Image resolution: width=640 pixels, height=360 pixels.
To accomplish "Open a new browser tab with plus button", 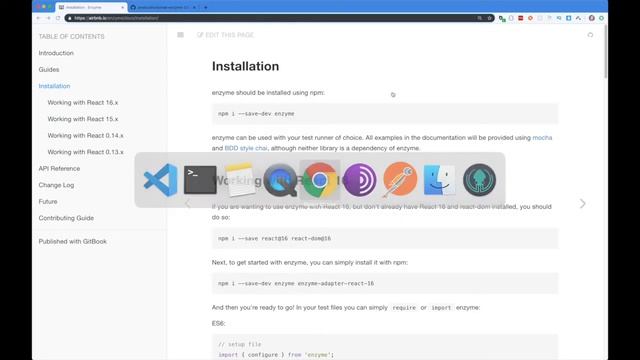I will pos(206,7).
